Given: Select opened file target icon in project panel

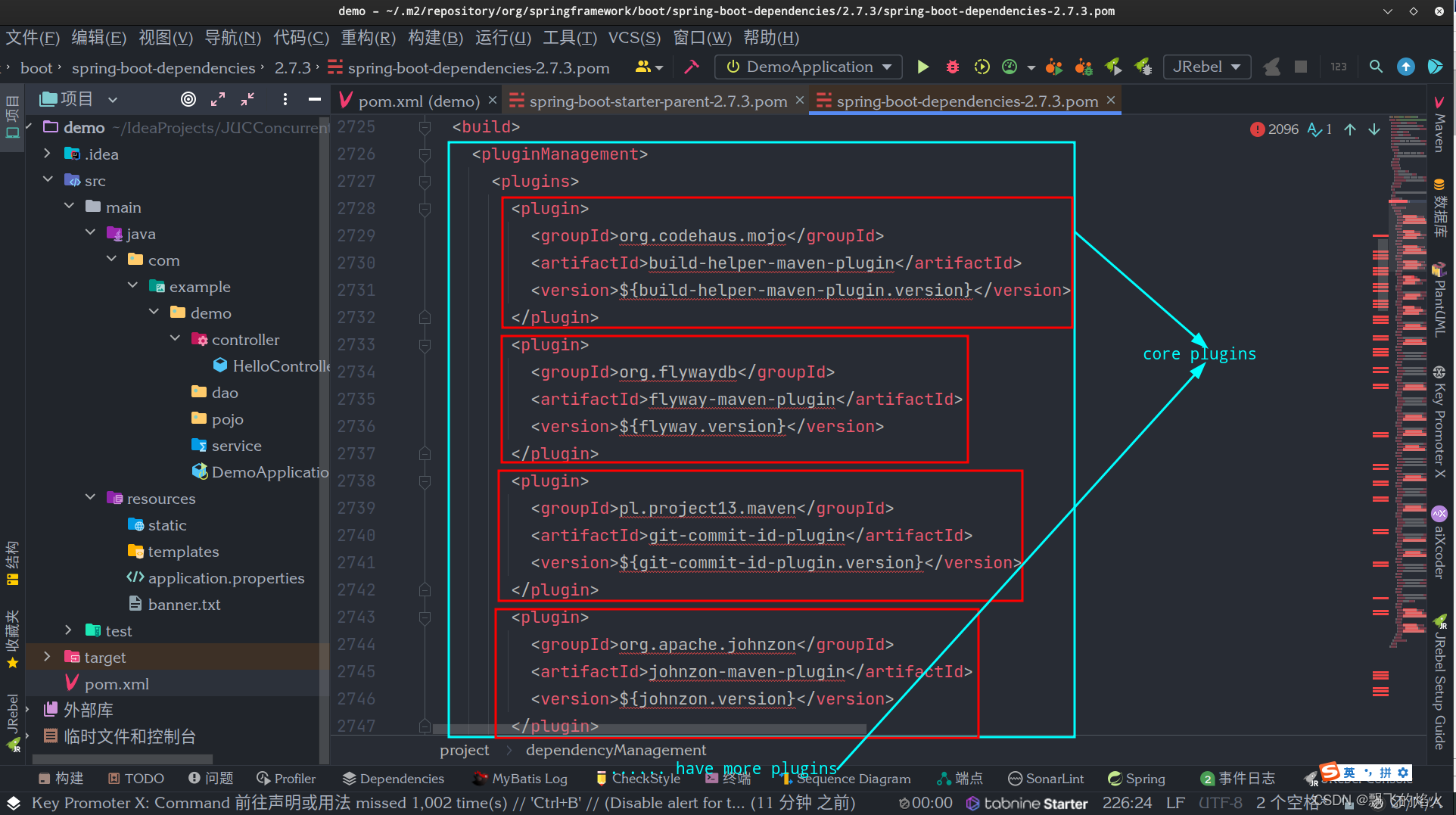Looking at the screenshot, I should tap(188, 99).
